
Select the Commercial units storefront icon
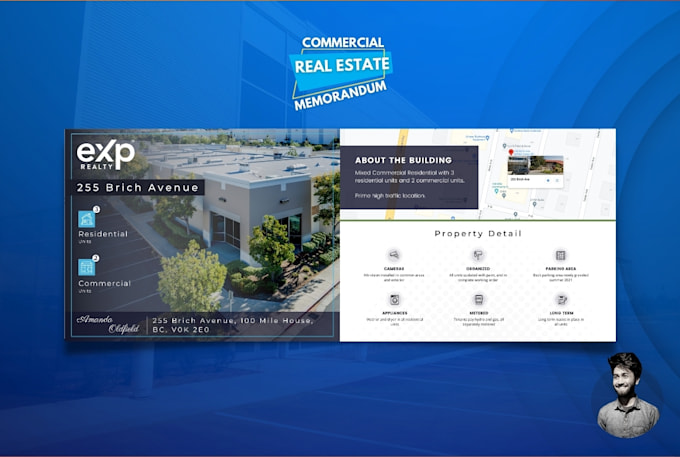pos(87,267)
